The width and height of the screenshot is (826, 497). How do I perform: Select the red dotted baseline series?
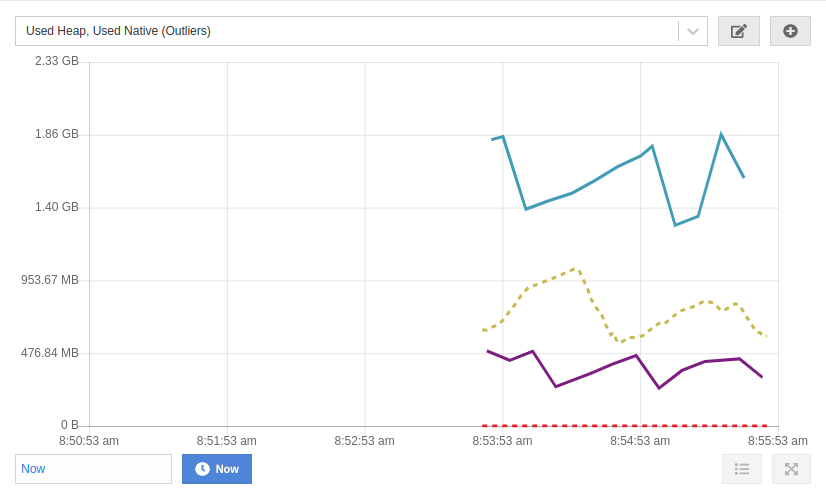[620, 425]
